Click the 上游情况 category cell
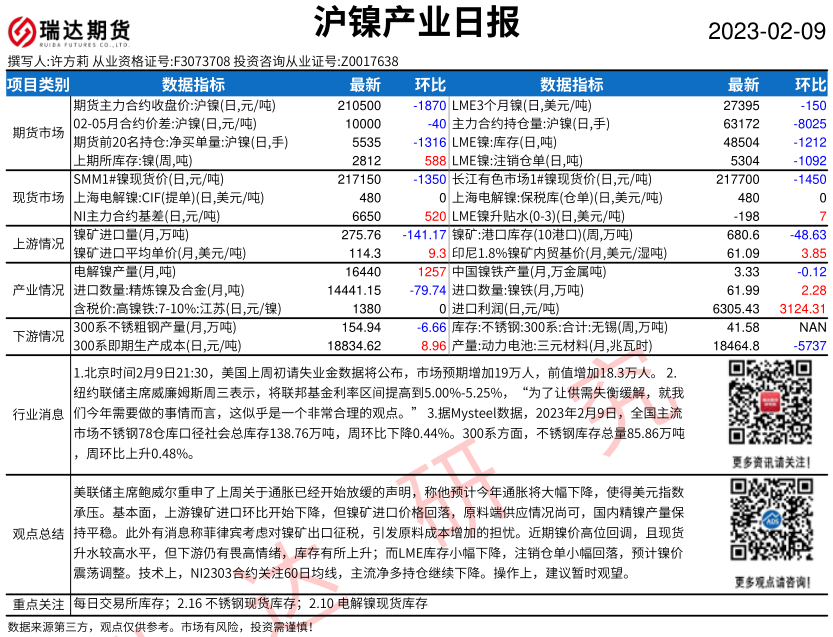 point(38,244)
